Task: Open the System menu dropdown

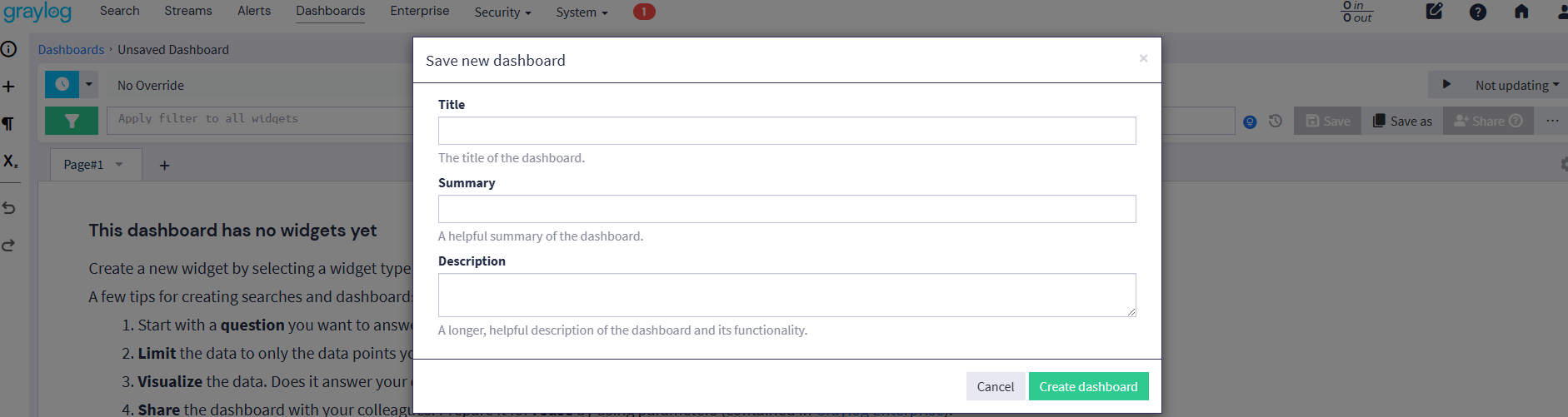Action: pos(582,12)
